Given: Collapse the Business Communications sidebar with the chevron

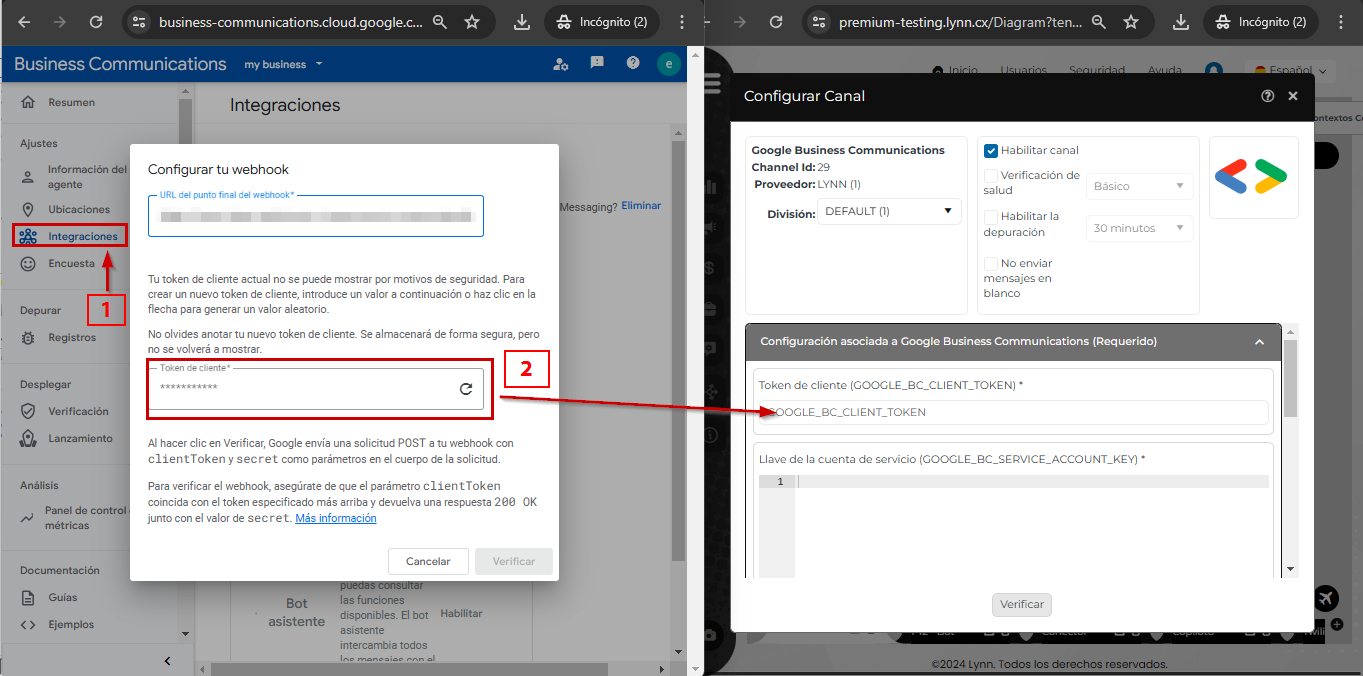Looking at the screenshot, I should click(168, 660).
